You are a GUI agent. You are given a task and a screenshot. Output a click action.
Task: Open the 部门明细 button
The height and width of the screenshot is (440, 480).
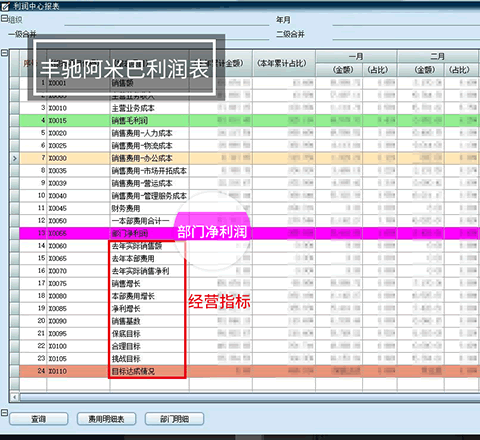[174, 419]
